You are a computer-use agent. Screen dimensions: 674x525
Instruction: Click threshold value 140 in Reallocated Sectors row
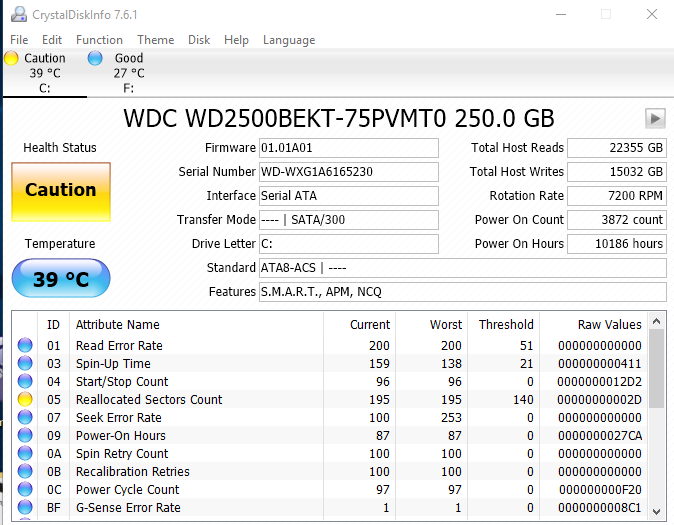523,399
